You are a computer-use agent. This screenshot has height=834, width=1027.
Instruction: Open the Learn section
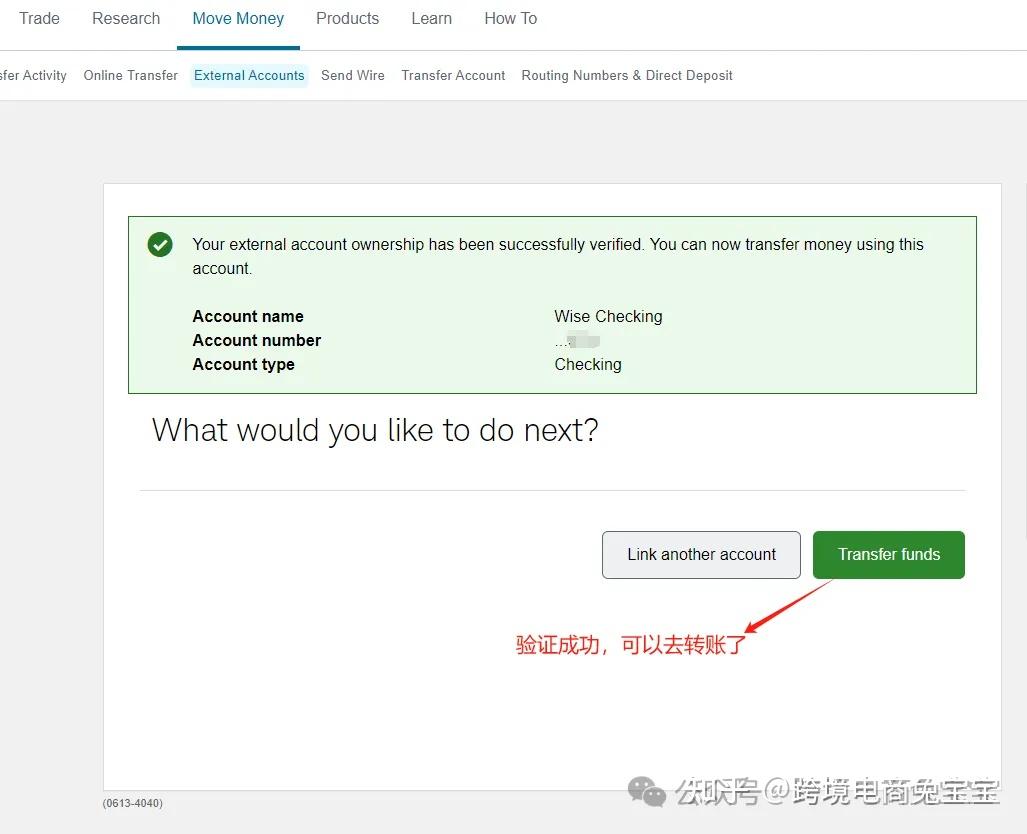tap(431, 18)
